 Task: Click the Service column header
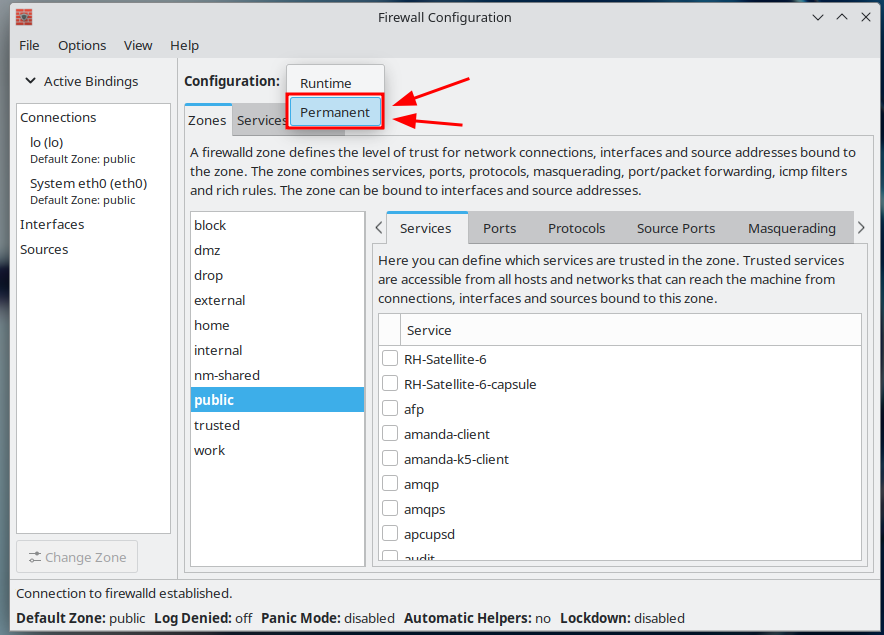coord(429,330)
